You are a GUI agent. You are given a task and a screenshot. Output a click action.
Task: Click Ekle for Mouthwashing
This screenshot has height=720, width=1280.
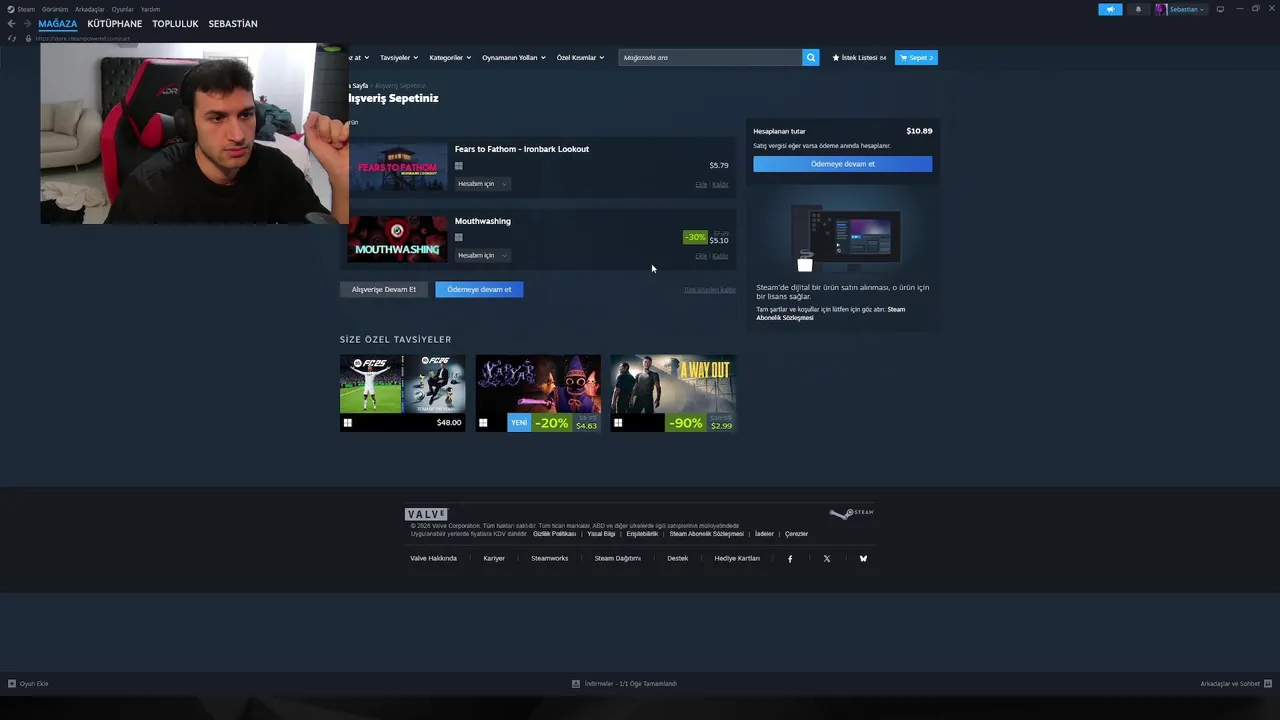tap(701, 256)
